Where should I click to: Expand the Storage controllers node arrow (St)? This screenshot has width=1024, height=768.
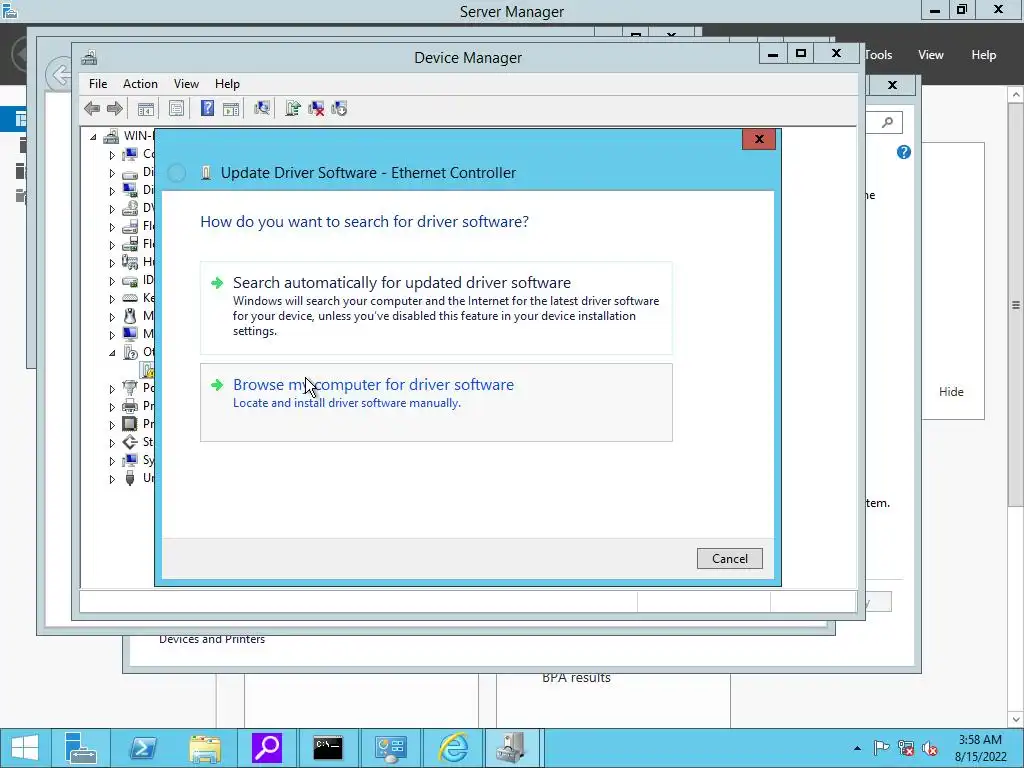click(112, 443)
